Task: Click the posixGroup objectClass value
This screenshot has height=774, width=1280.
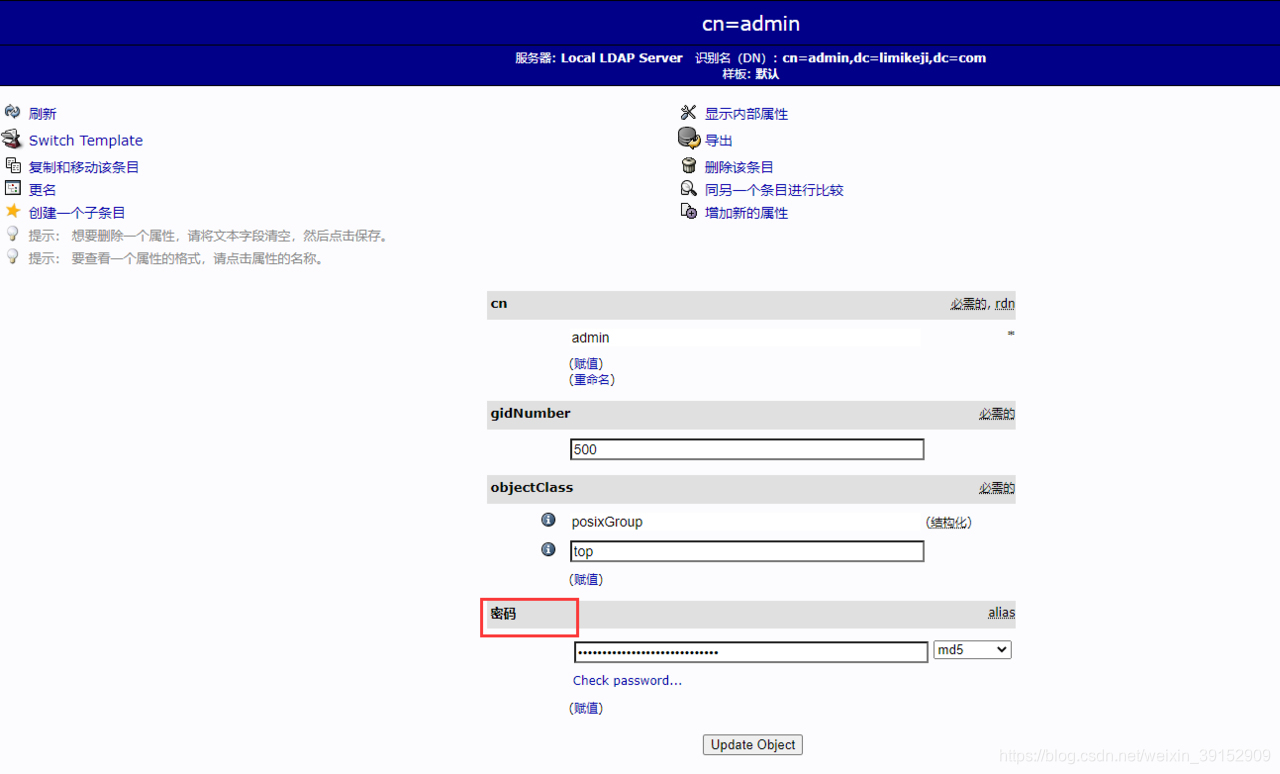Action: click(x=607, y=522)
